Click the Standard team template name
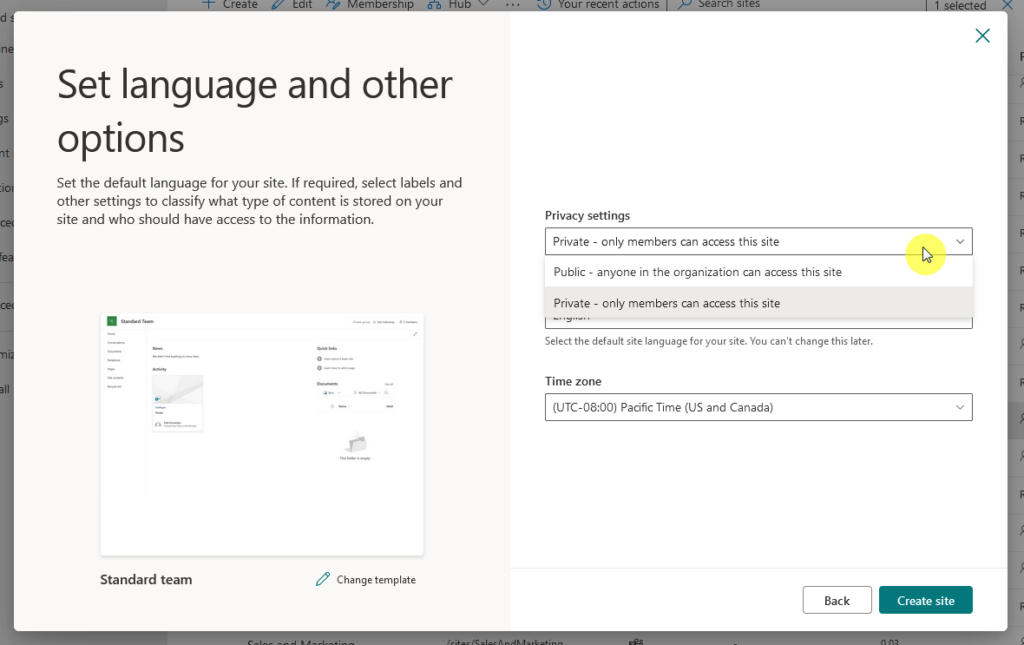 coord(146,580)
